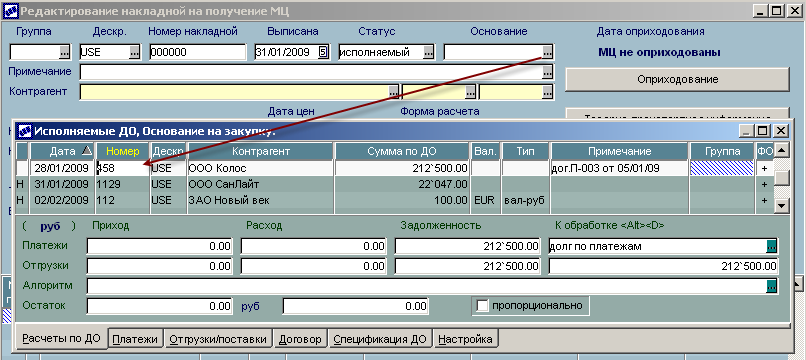Click the Номер column header

pos(122,151)
